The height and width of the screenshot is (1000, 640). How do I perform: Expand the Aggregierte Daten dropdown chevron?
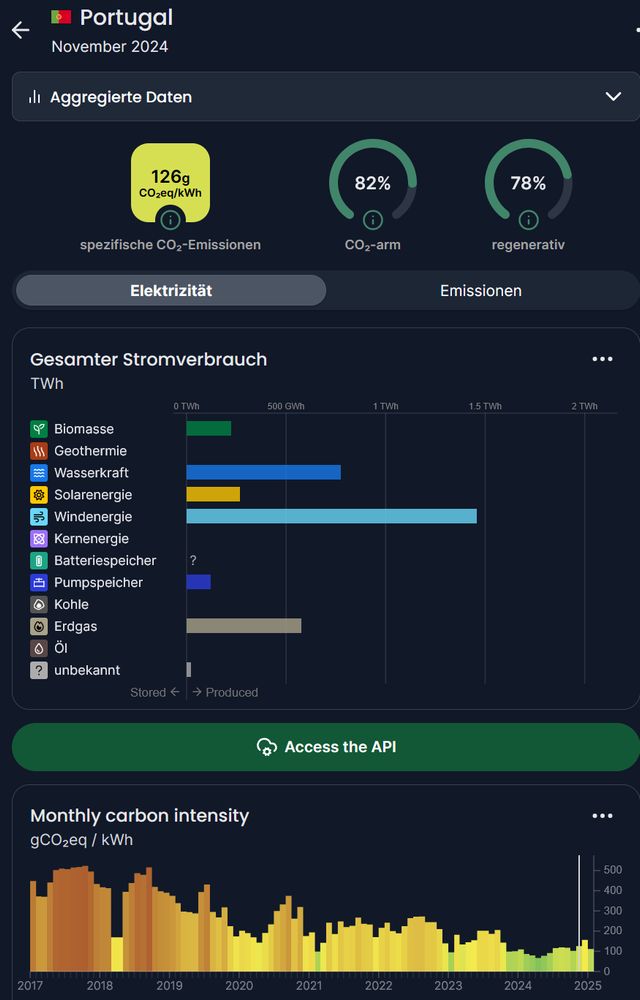613,97
